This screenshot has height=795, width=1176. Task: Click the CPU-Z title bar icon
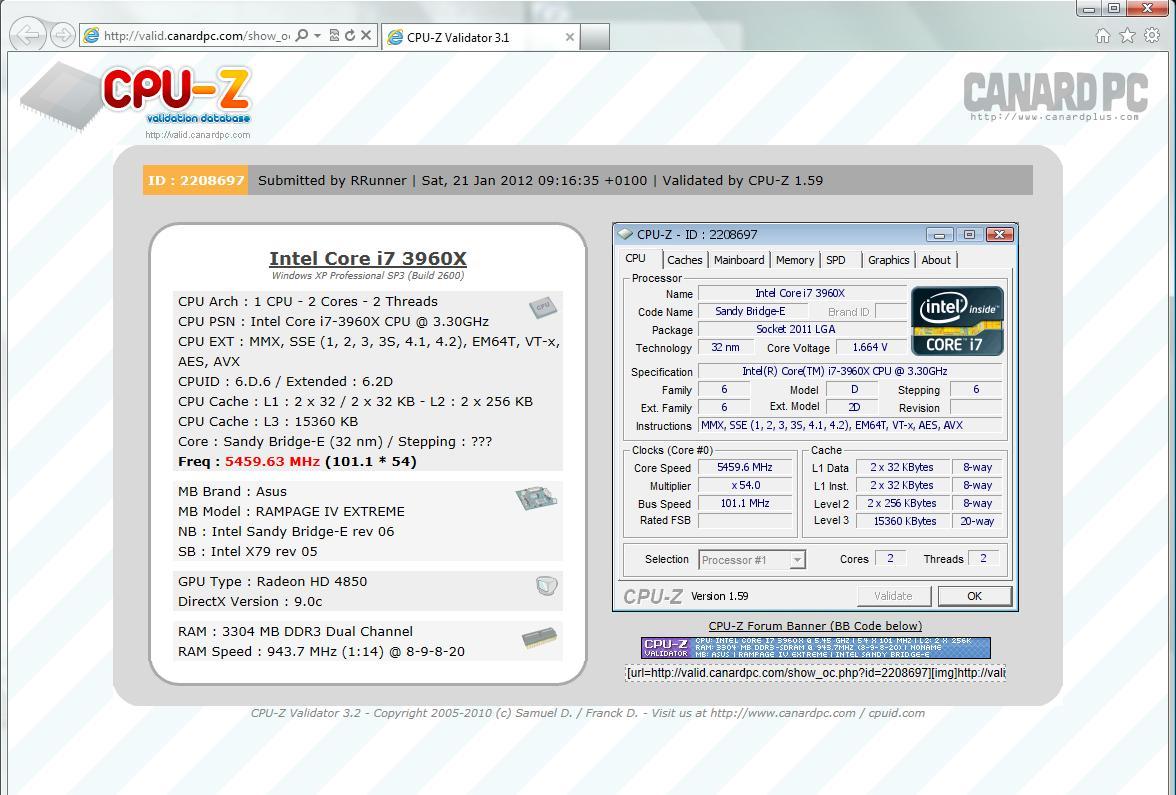[625, 234]
